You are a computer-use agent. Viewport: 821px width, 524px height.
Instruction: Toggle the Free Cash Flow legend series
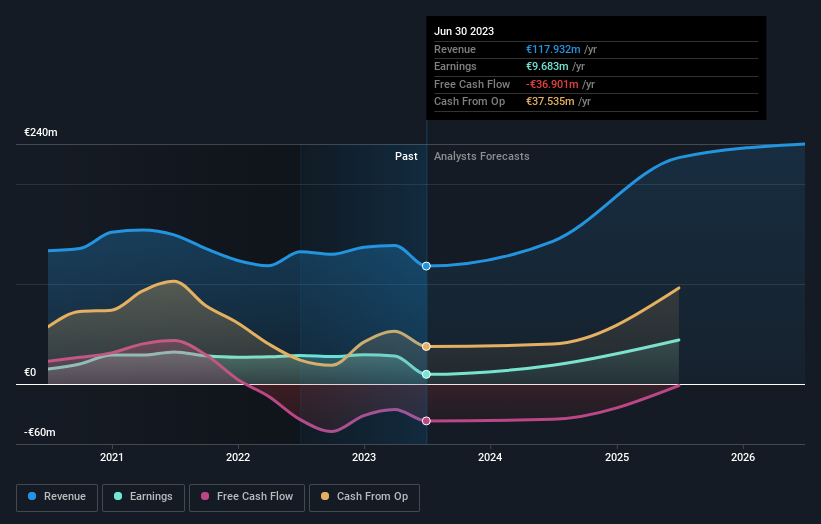point(247,497)
